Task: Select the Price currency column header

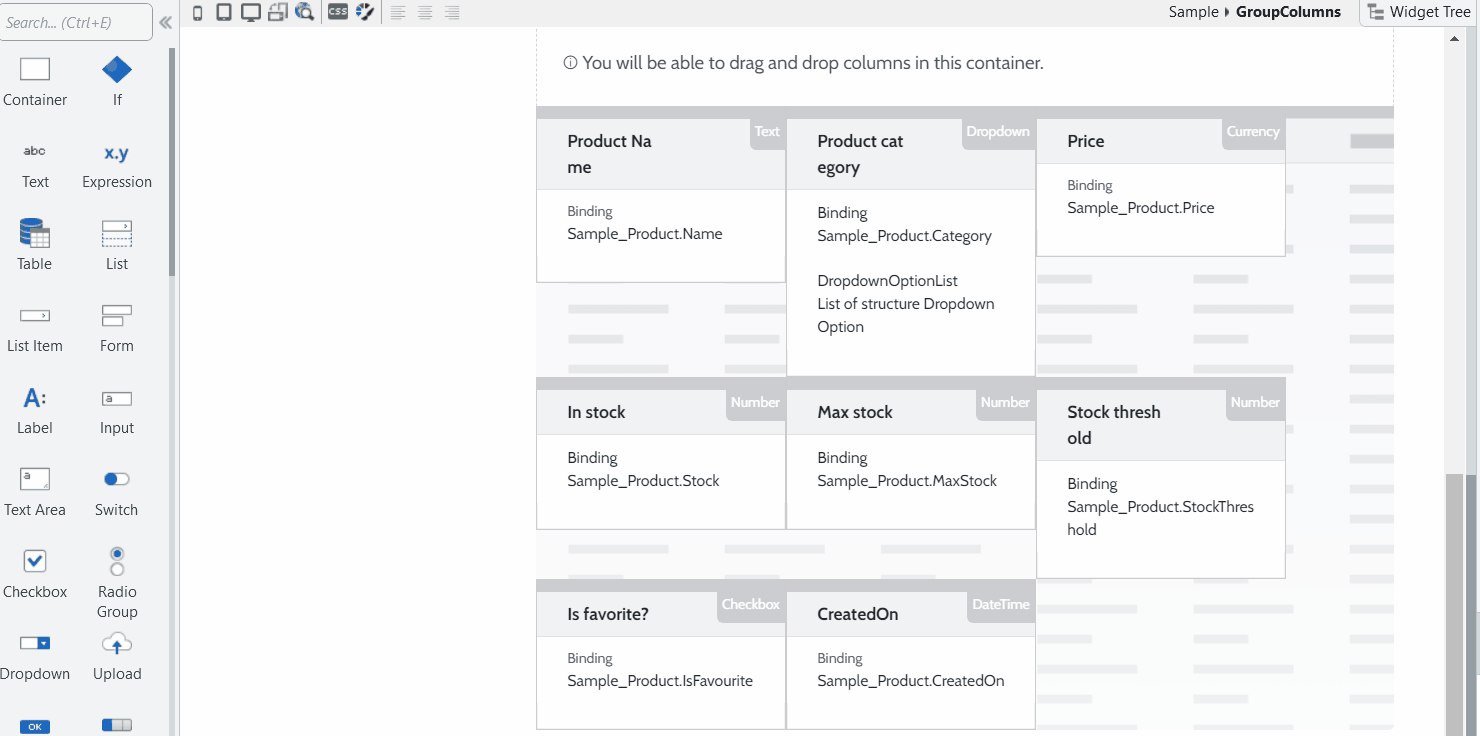Action: pyautogui.click(x=1086, y=141)
